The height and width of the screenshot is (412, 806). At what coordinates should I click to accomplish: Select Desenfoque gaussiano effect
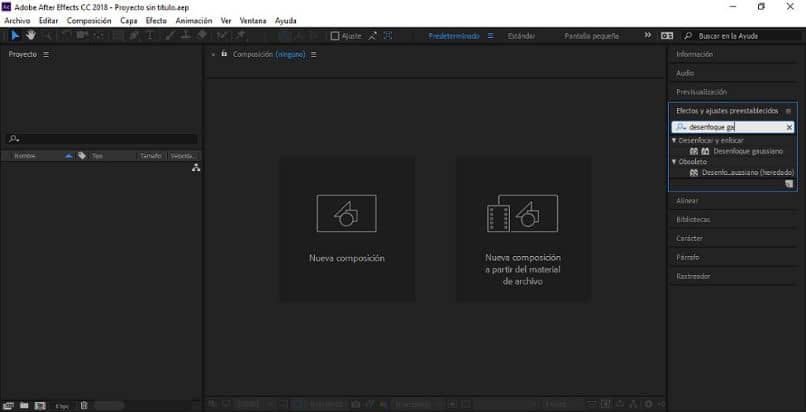[748, 152]
